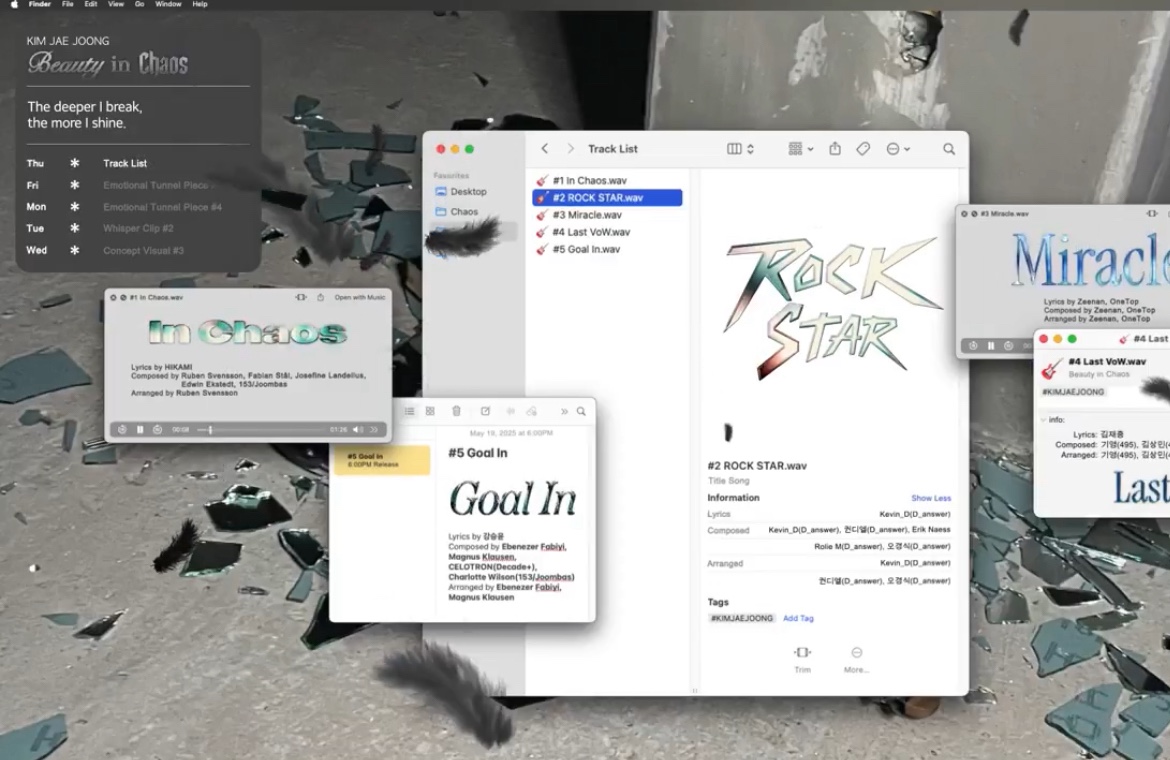Open the column view switcher dropdown

pos(740,149)
